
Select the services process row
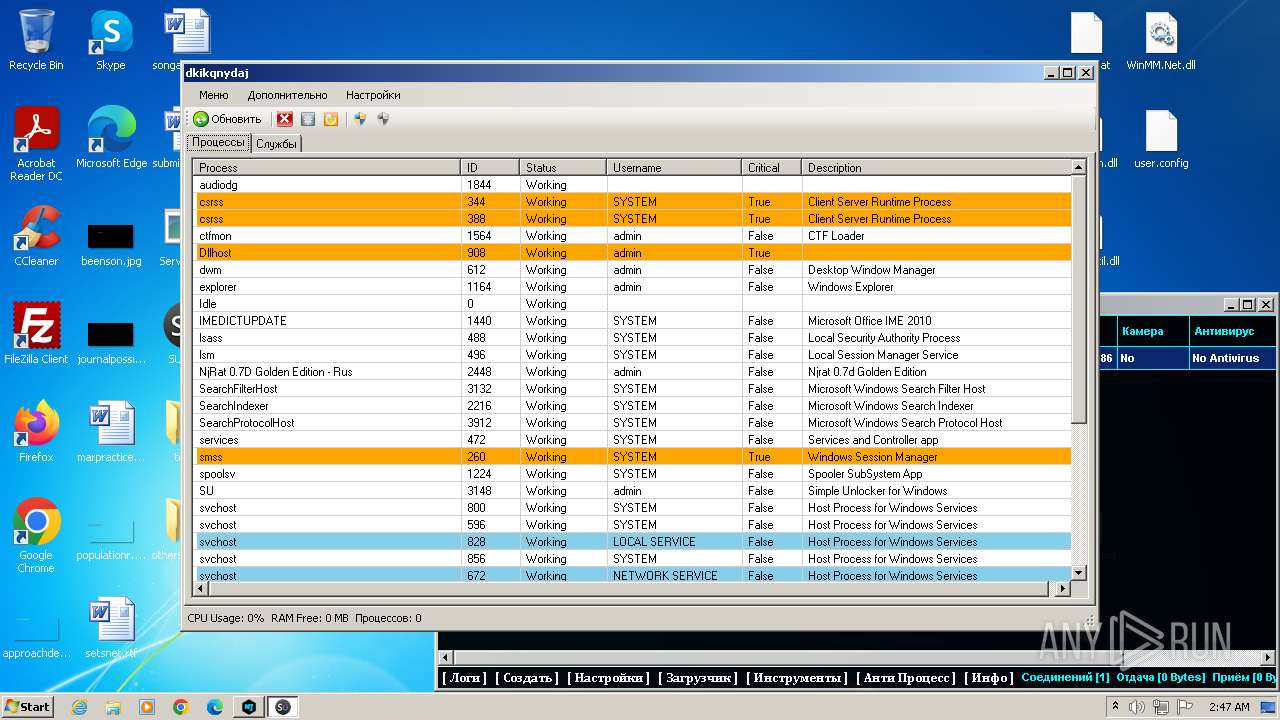pyautogui.click(x=632, y=440)
